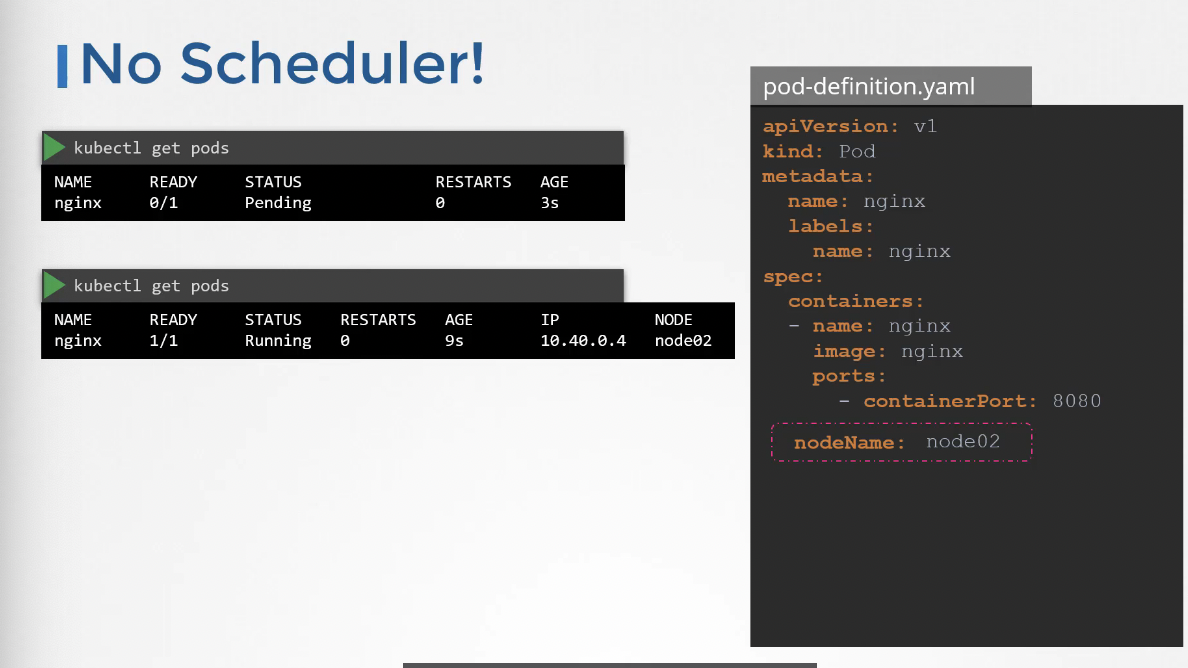
Task: Click the READY header above "0/1"
Action: point(174,182)
